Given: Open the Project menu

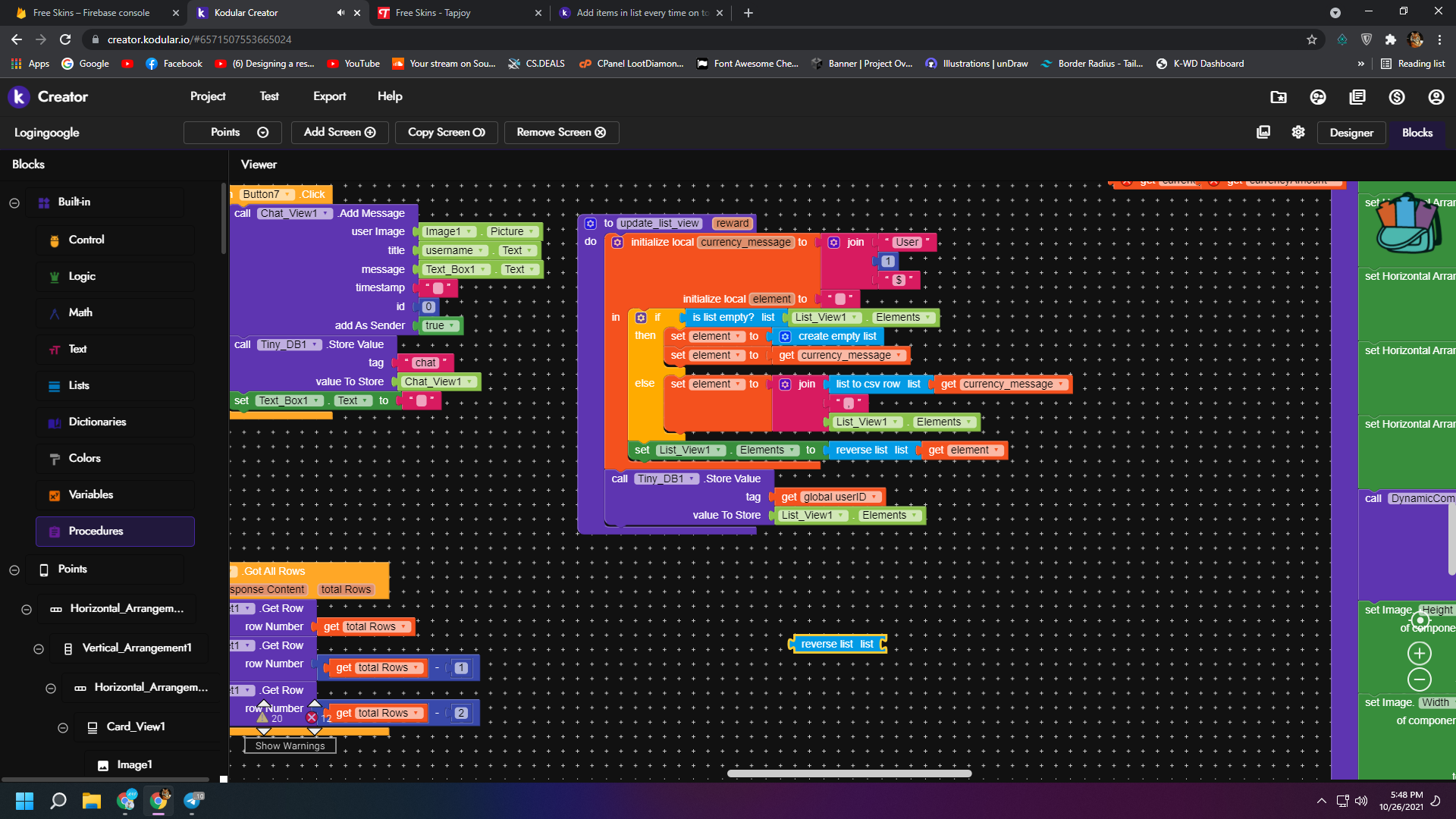Looking at the screenshot, I should pos(207,96).
